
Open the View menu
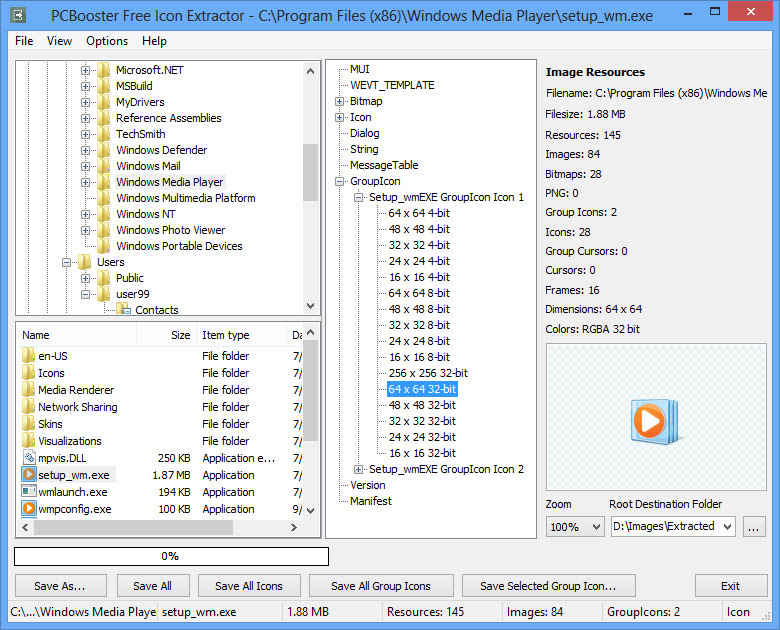[x=59, y=41]
